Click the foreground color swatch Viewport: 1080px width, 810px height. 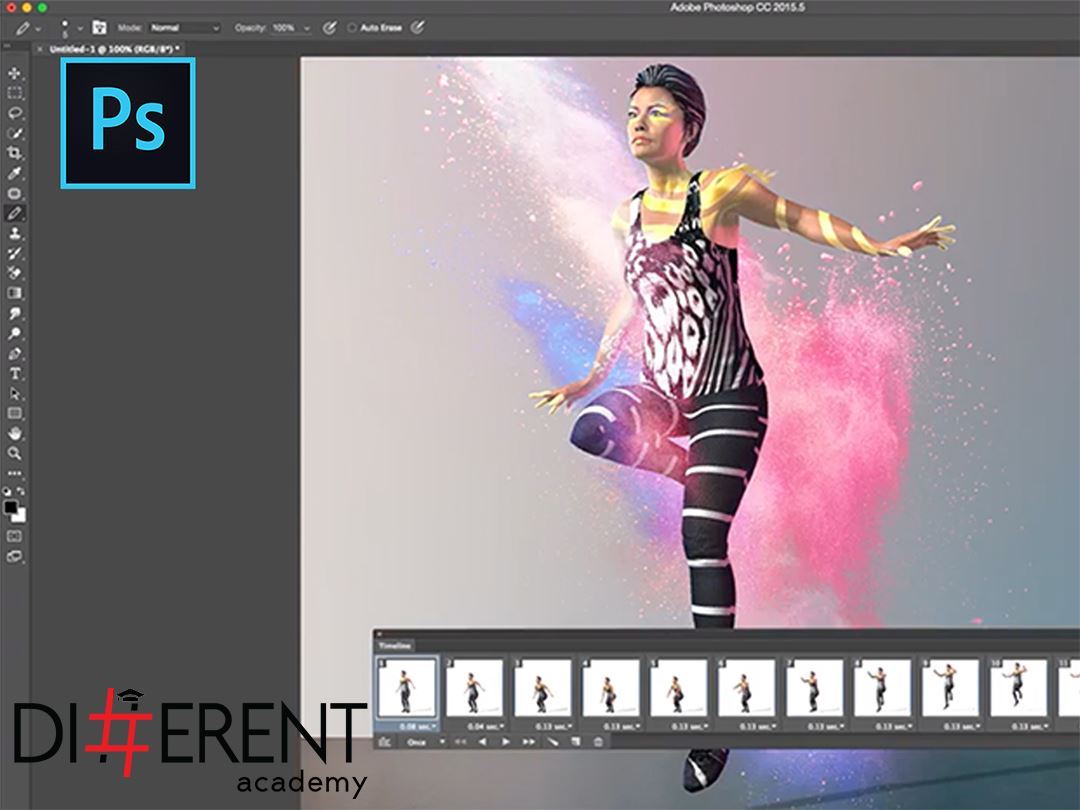point(11,508)
